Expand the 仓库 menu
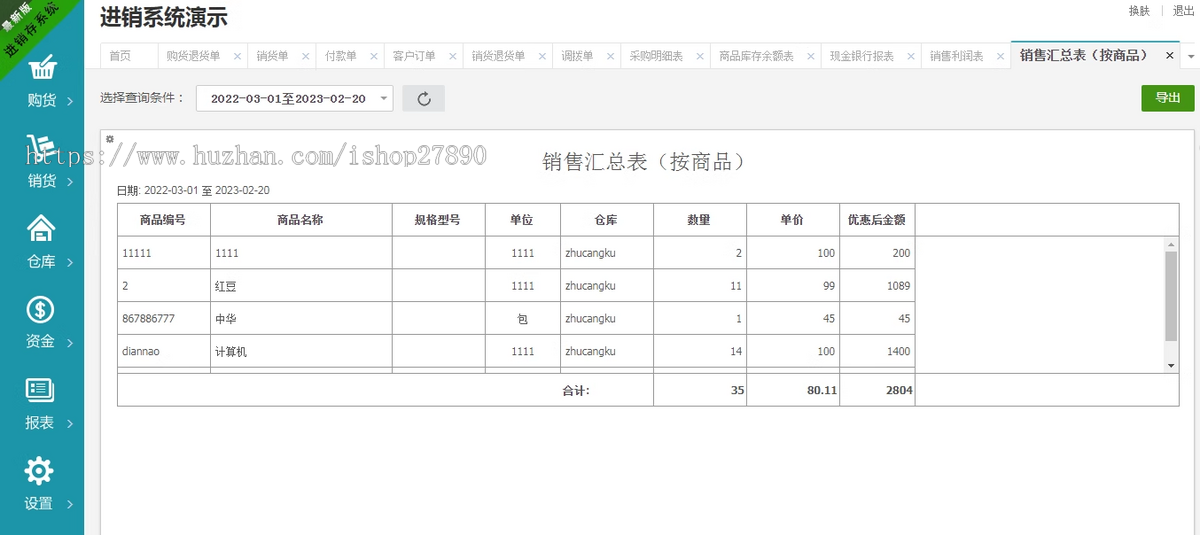This screenshot has width=1200, height=535. [x=71, y=263]
